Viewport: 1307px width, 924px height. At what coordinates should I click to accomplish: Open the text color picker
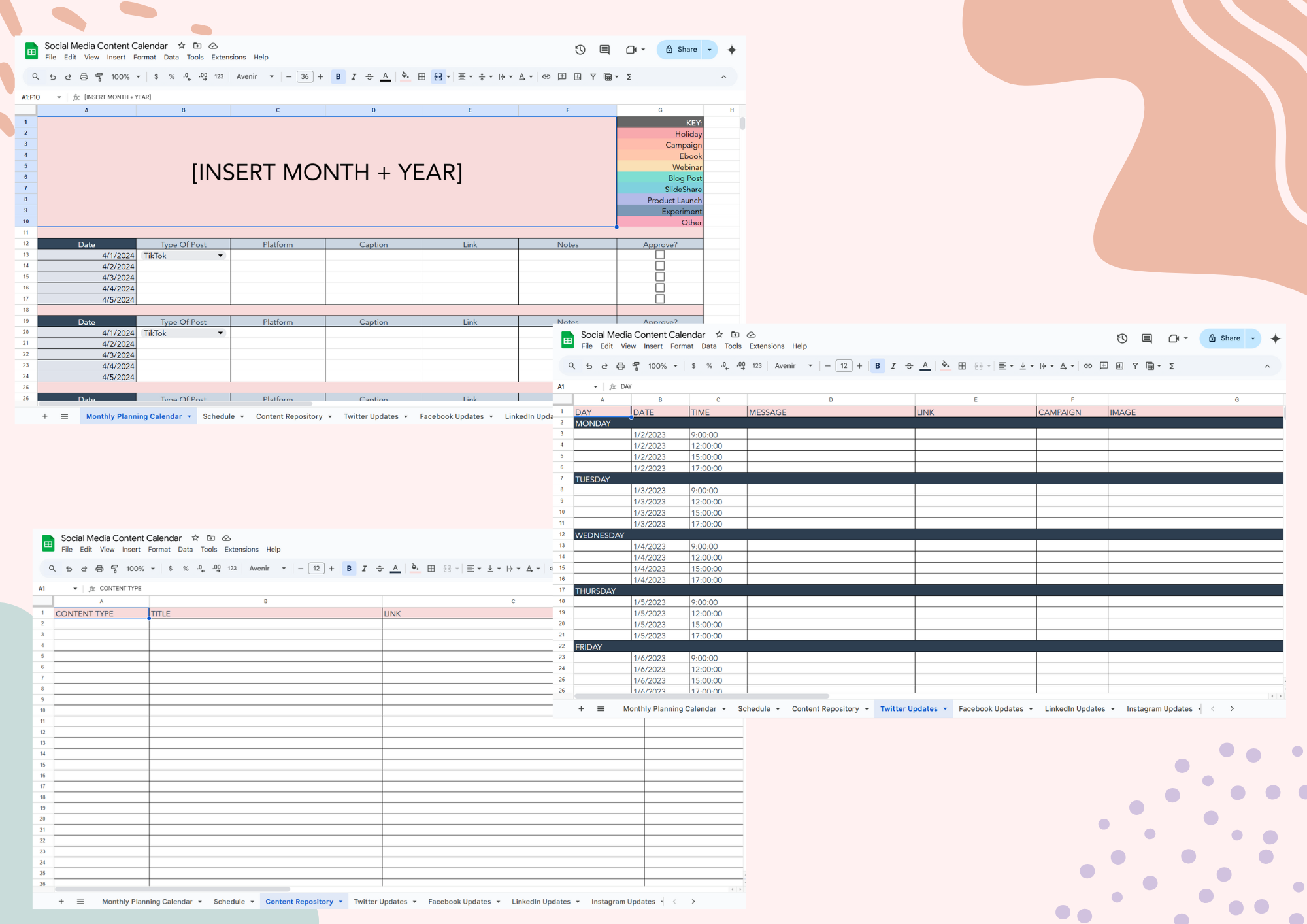pos(386,76)
